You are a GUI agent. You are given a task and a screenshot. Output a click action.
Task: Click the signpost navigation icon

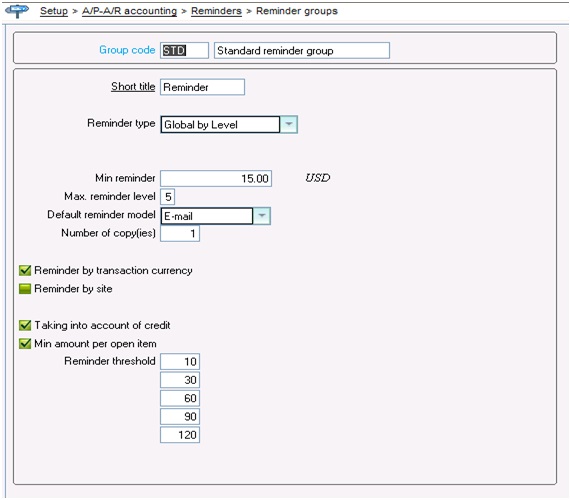tap(17, 11)
